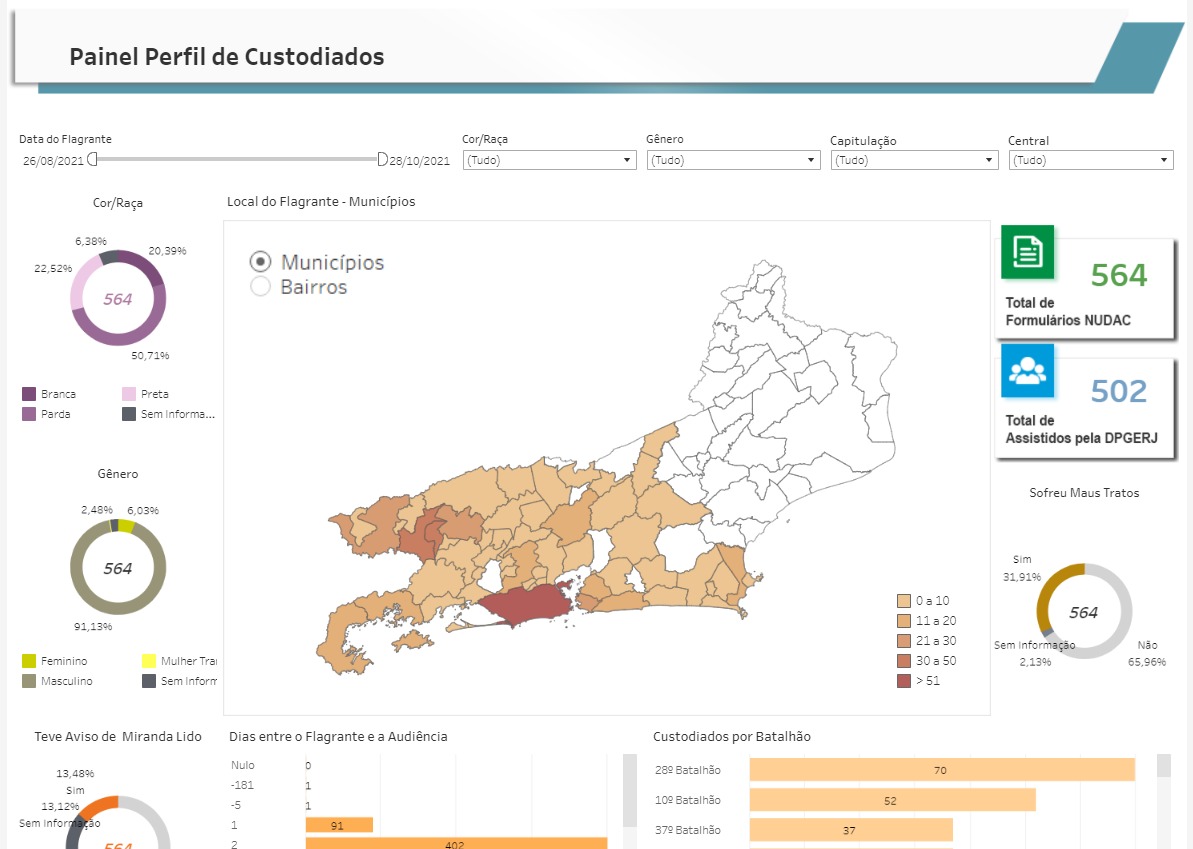Click the end handle of date slider
1193x849 pixels.
point(382,159)
